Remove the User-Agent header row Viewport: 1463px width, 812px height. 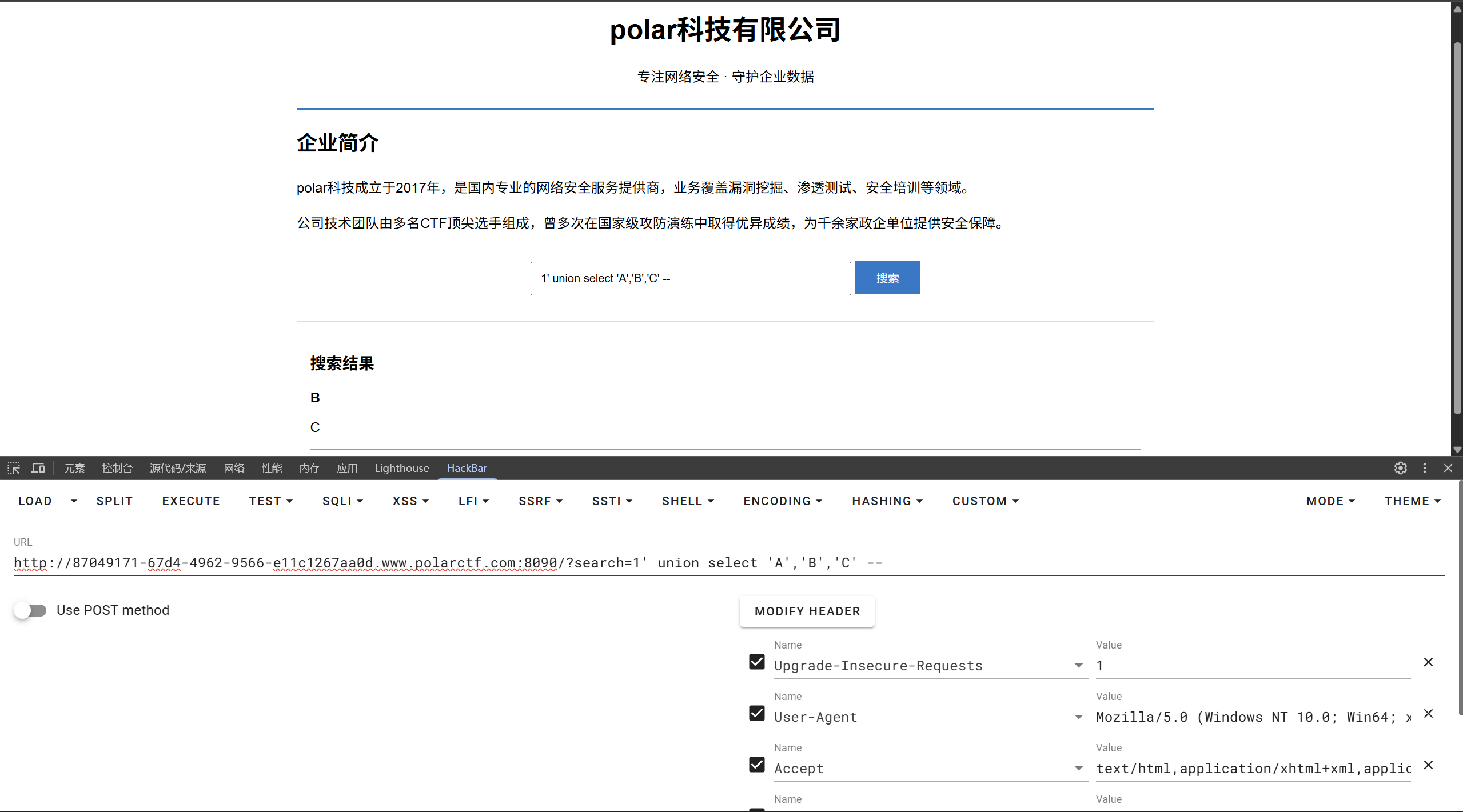click(x=1428, y=713)
